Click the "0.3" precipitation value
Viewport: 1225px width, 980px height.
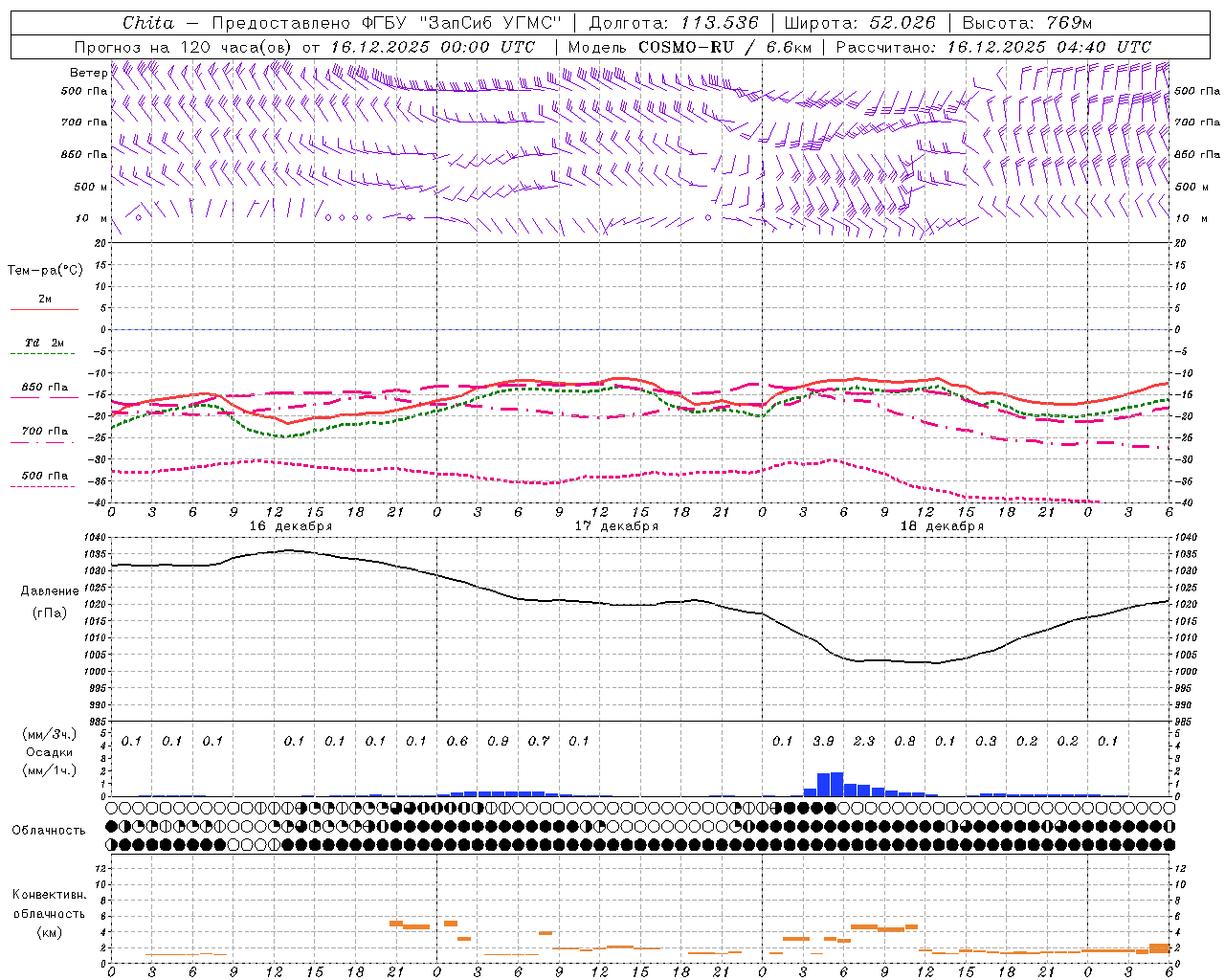point(986,741)
